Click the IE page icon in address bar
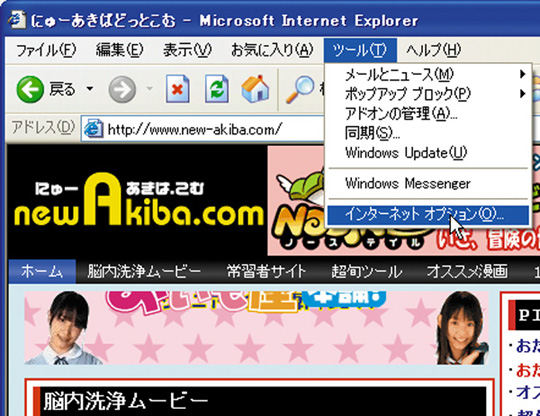Viewport: 540px width, 416px height. tap(94, 129)
